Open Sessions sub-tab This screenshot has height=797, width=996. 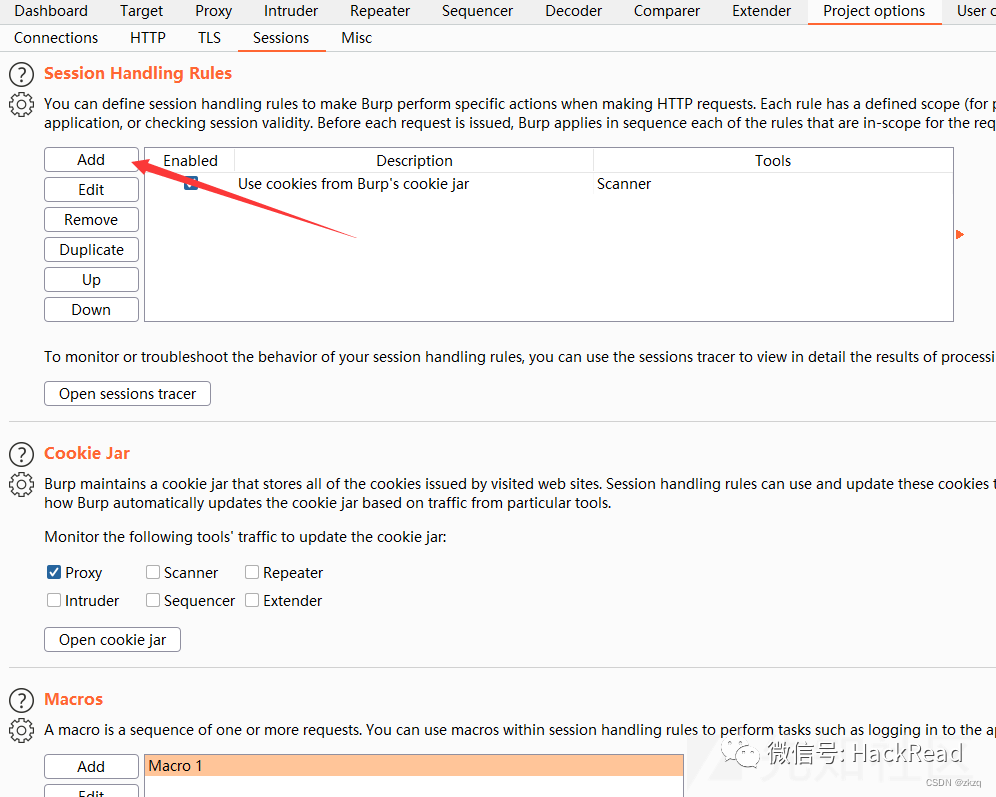click(281, 38)
